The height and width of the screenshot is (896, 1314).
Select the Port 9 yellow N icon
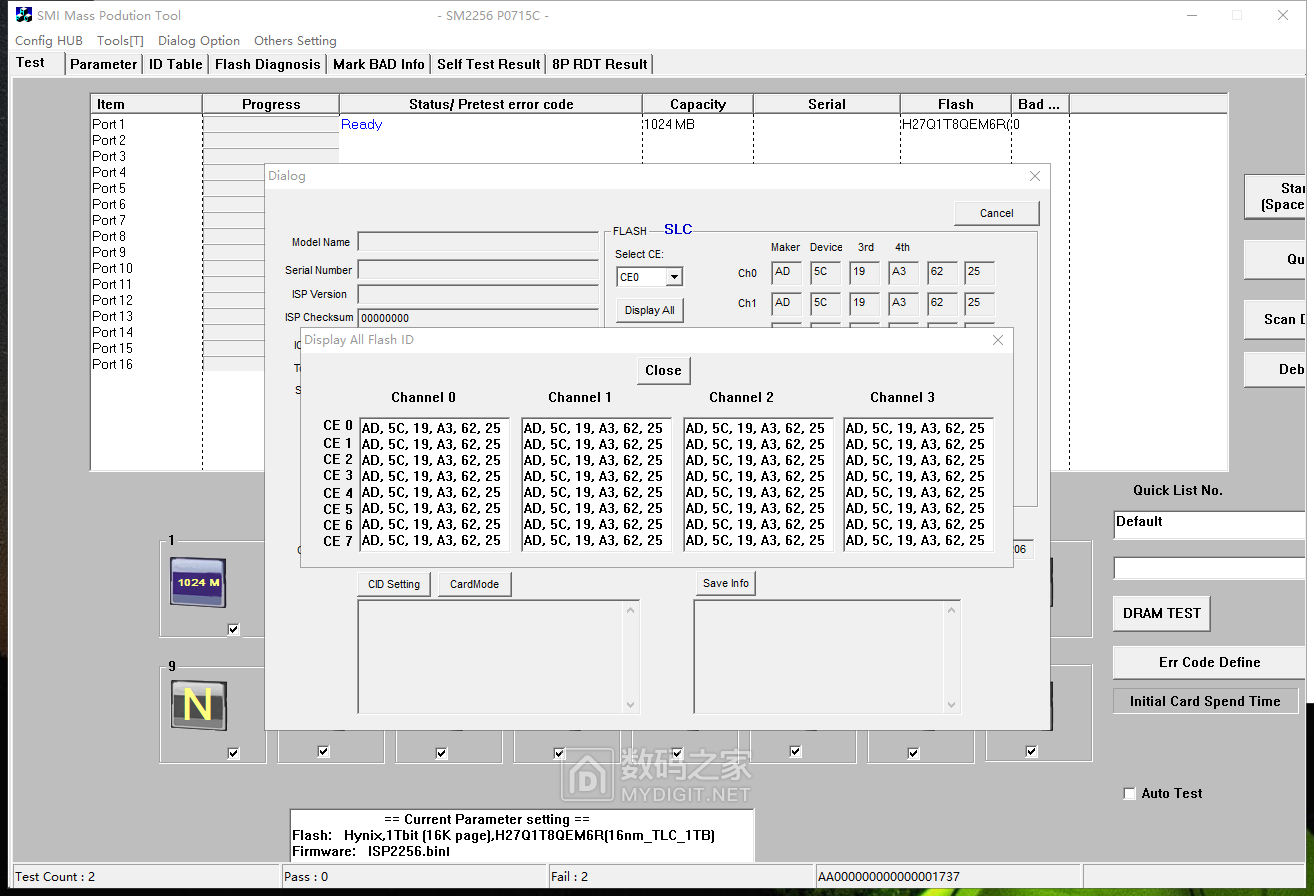[x=198, y=706]
